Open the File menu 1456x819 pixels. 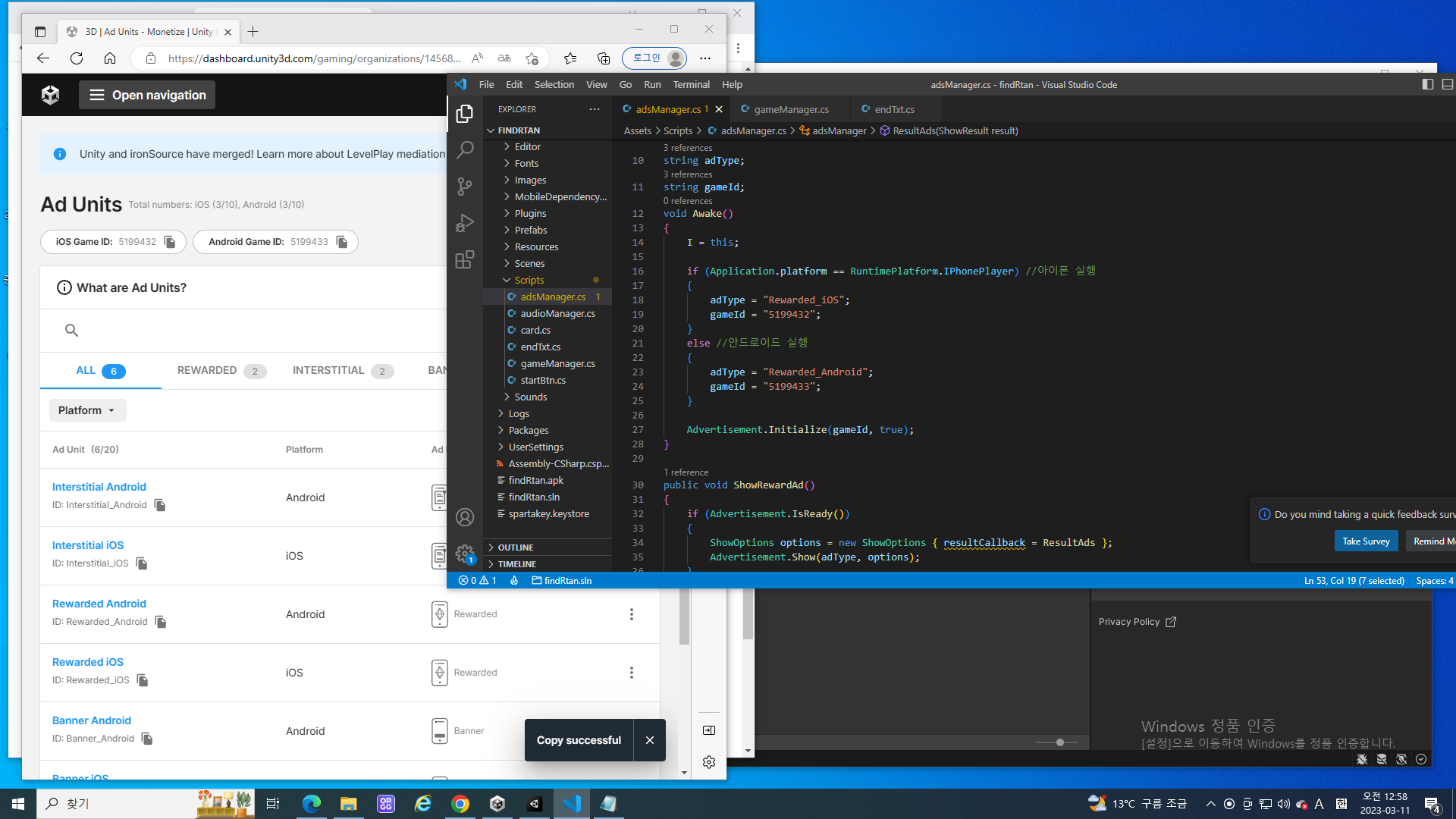(x=487, y=85)
